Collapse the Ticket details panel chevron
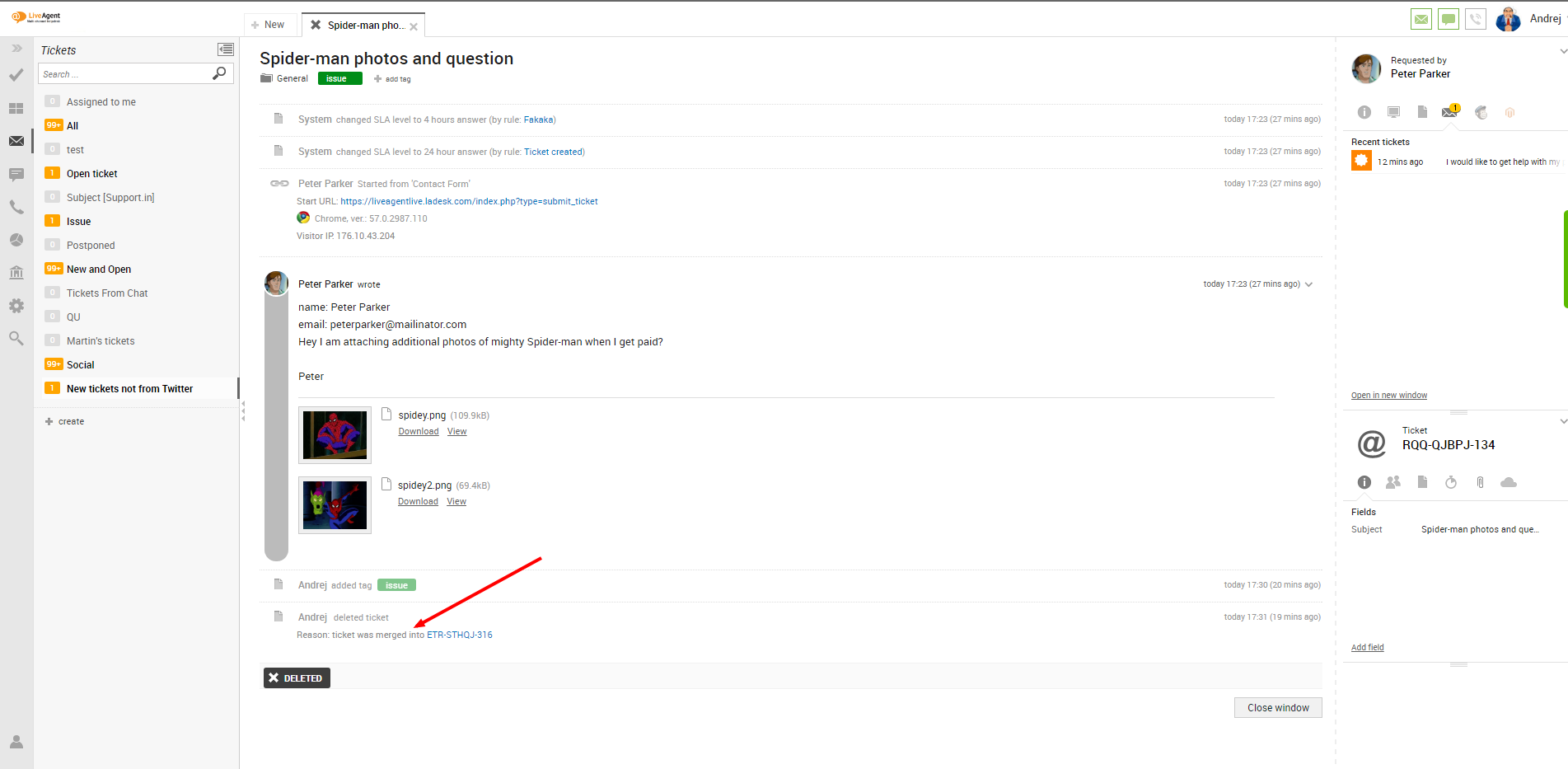 1563,421
